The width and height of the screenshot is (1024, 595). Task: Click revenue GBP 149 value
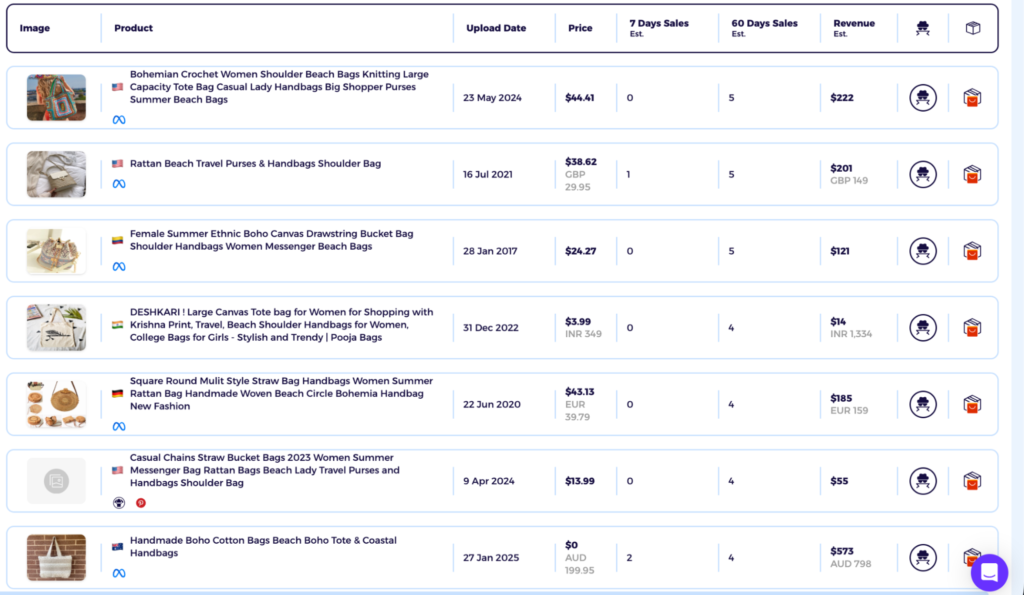[x=849, y=181]
